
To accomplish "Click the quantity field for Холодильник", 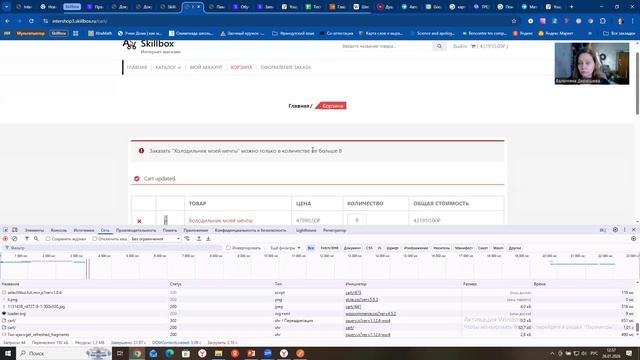I will pyautogui.click(x=357, y=220).
